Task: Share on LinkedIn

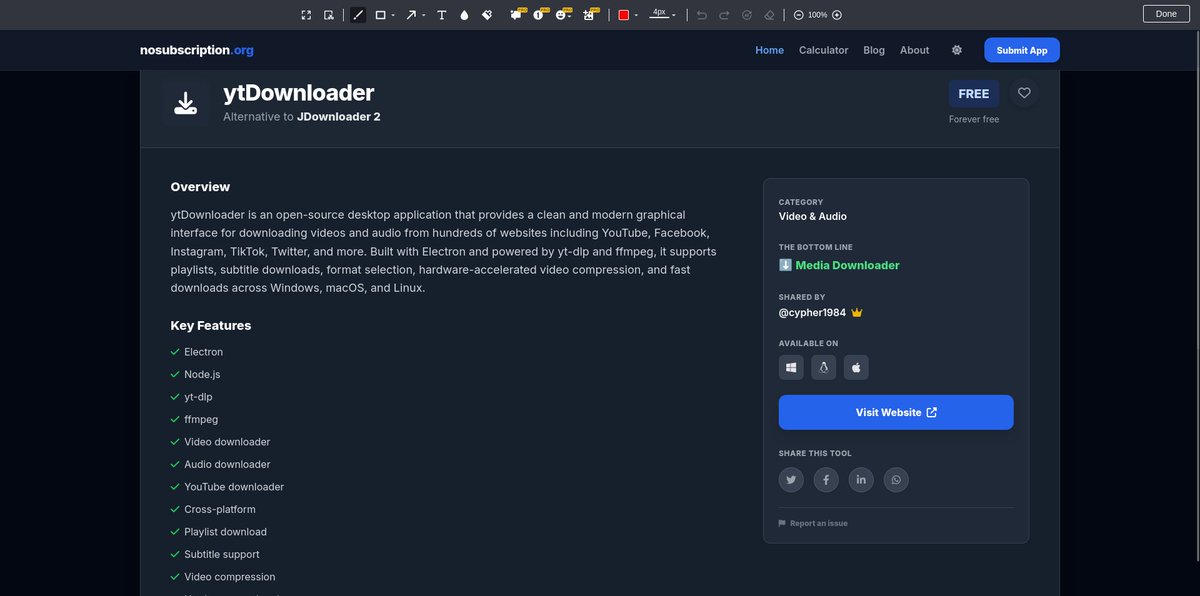Action: (861, 480)
